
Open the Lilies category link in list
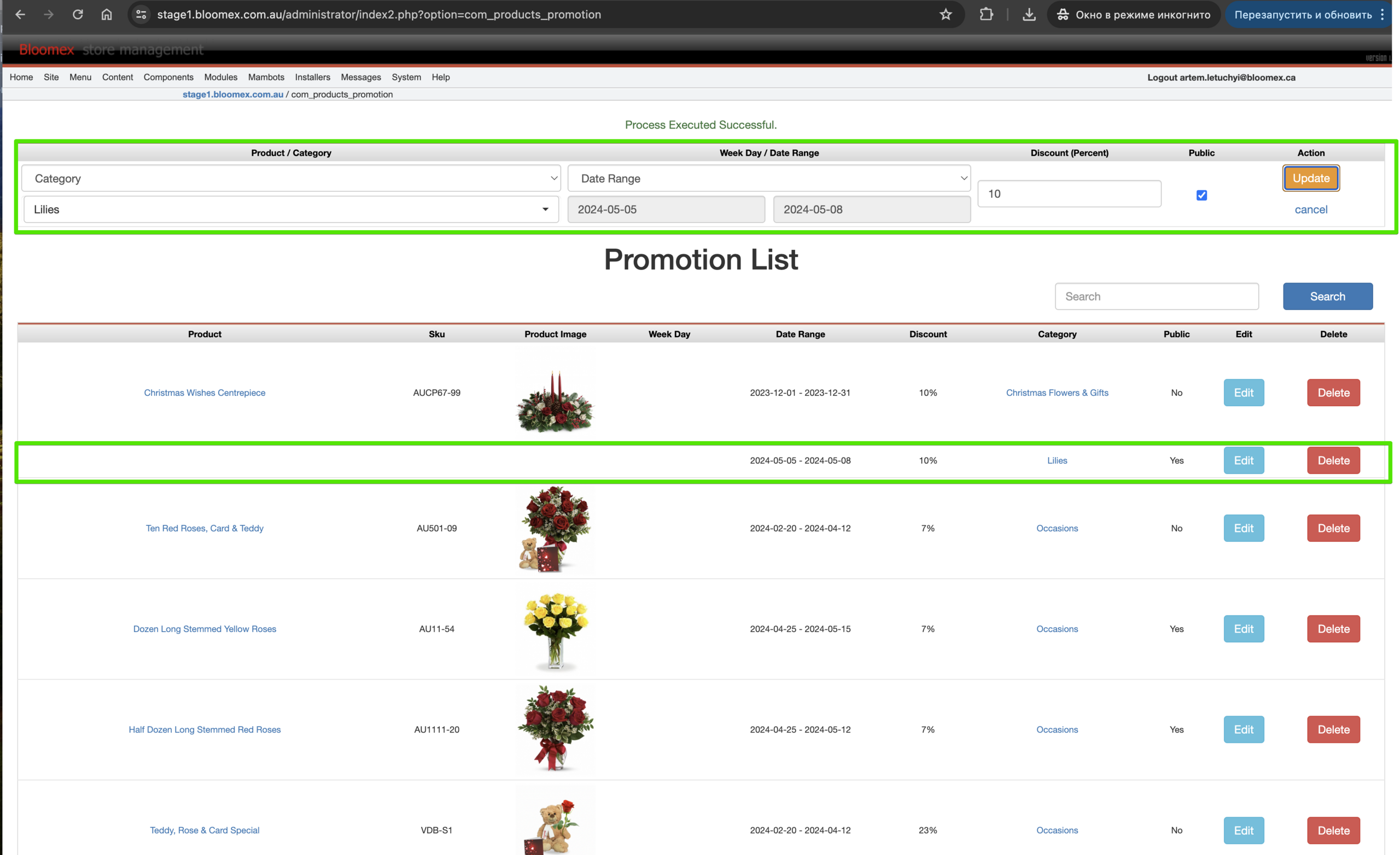[x=1057, y=460]
